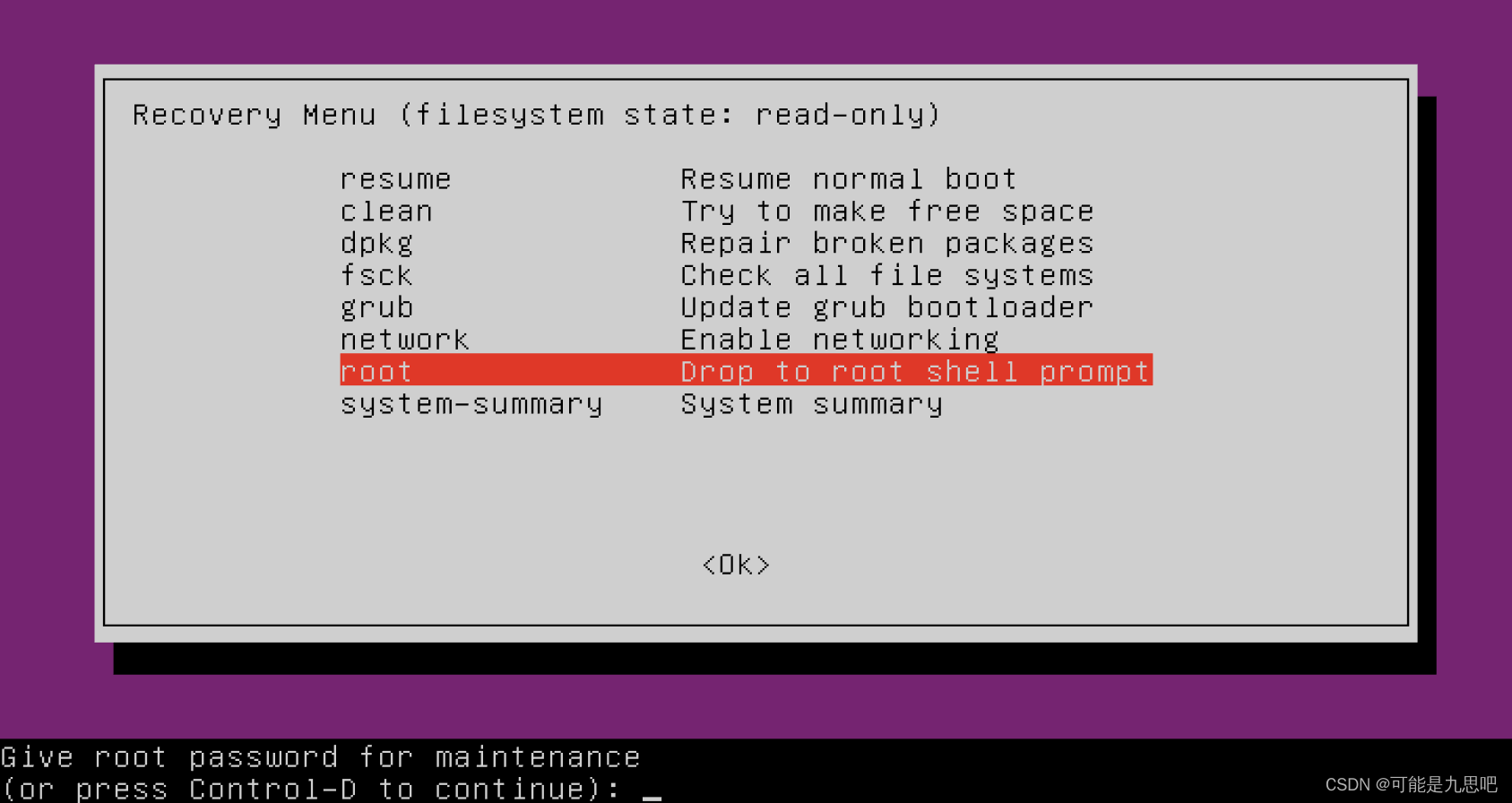Click 'Try to make free space' text
Image resolution: width=1512 pixels, height=803 pixels.
[887, 212]
